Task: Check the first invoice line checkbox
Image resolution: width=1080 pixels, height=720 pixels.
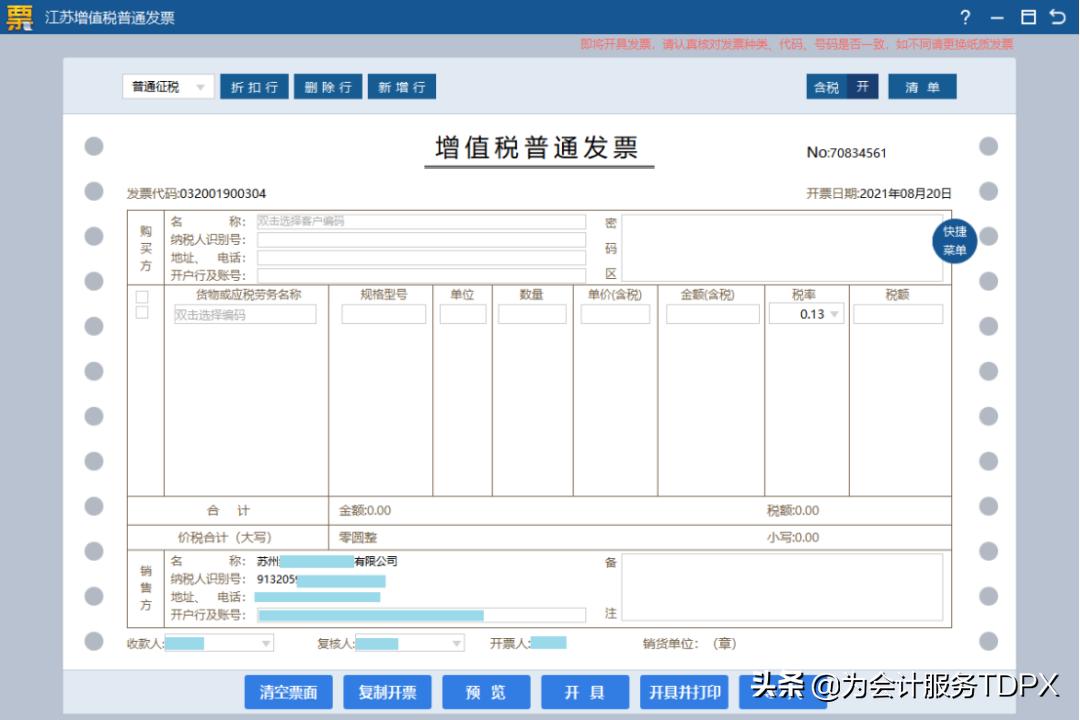Action: point(140,295)
